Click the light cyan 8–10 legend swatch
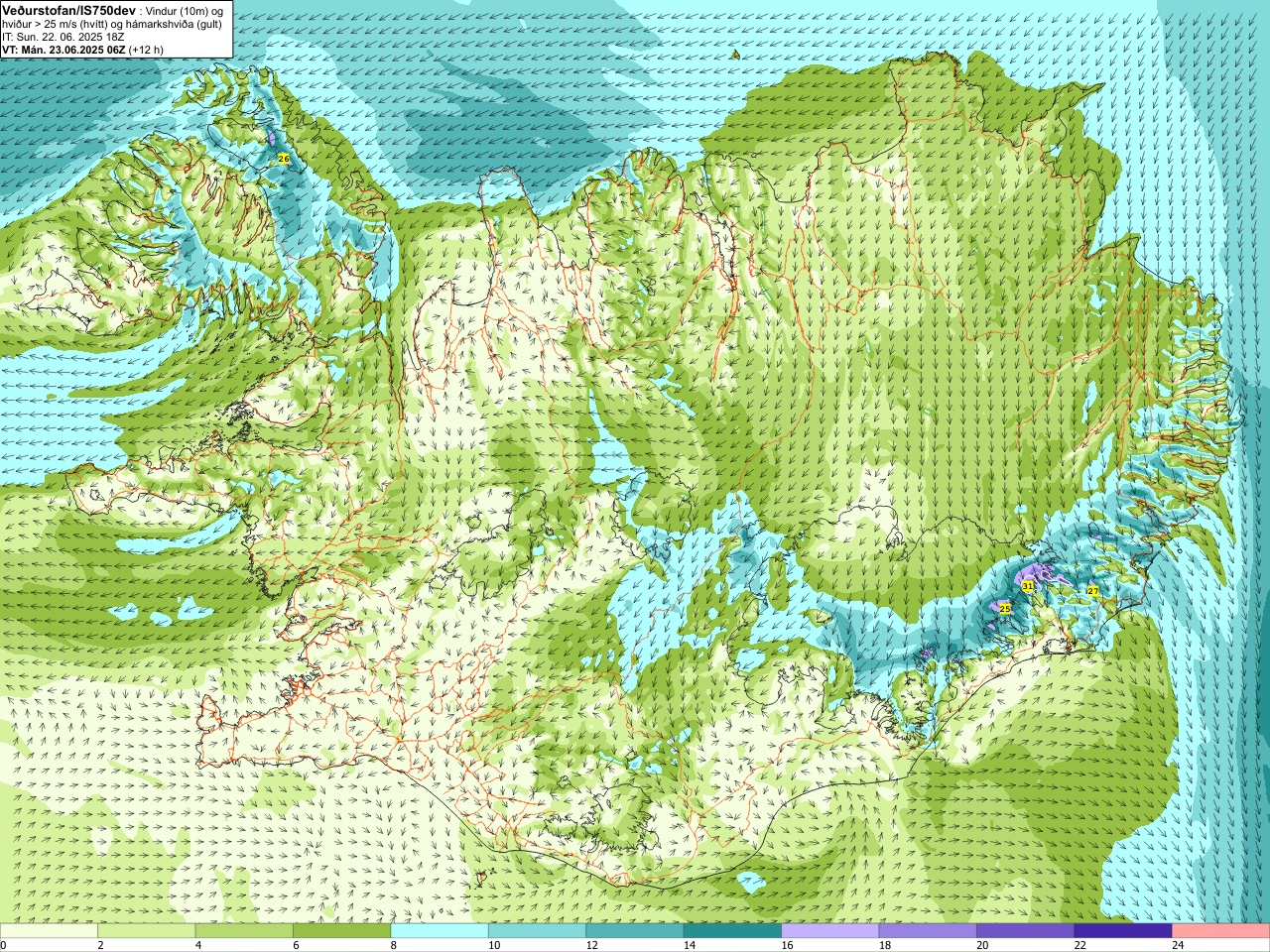The height and width of the screenshot is (952, 1270). tap(440, 931)
